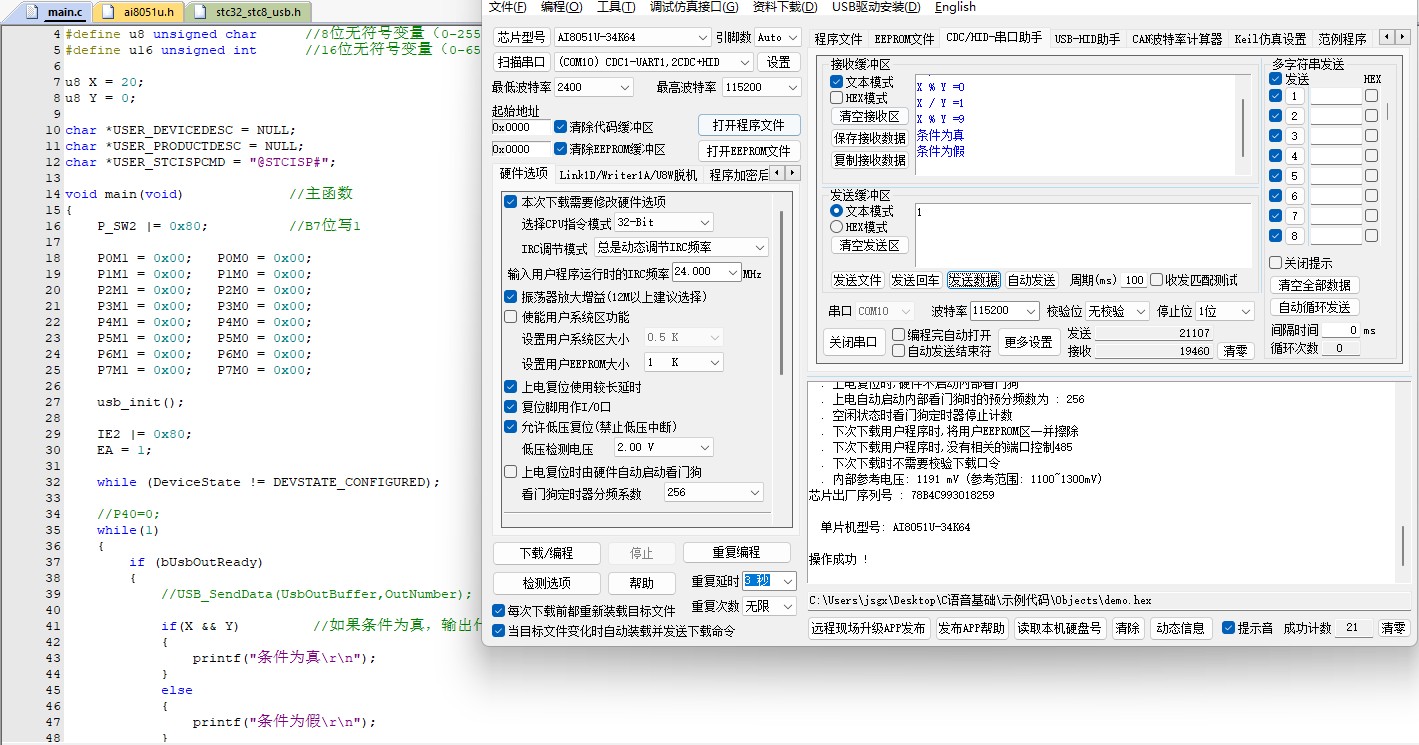Click 发送数据 button
Image resolution: width=1419 pixels, height=745 pixels.
(x=973, y=280)
